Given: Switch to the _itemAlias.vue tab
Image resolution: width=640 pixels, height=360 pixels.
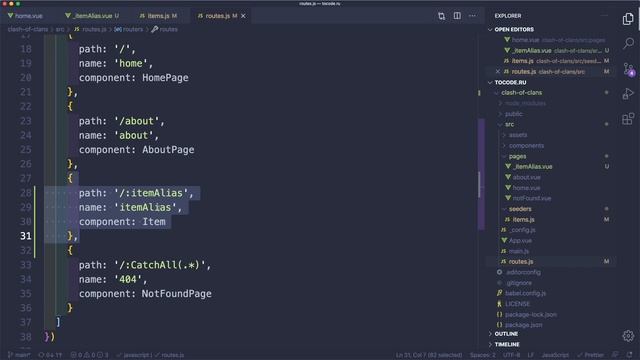Looking at the screenshot, I should click(92, 16).
